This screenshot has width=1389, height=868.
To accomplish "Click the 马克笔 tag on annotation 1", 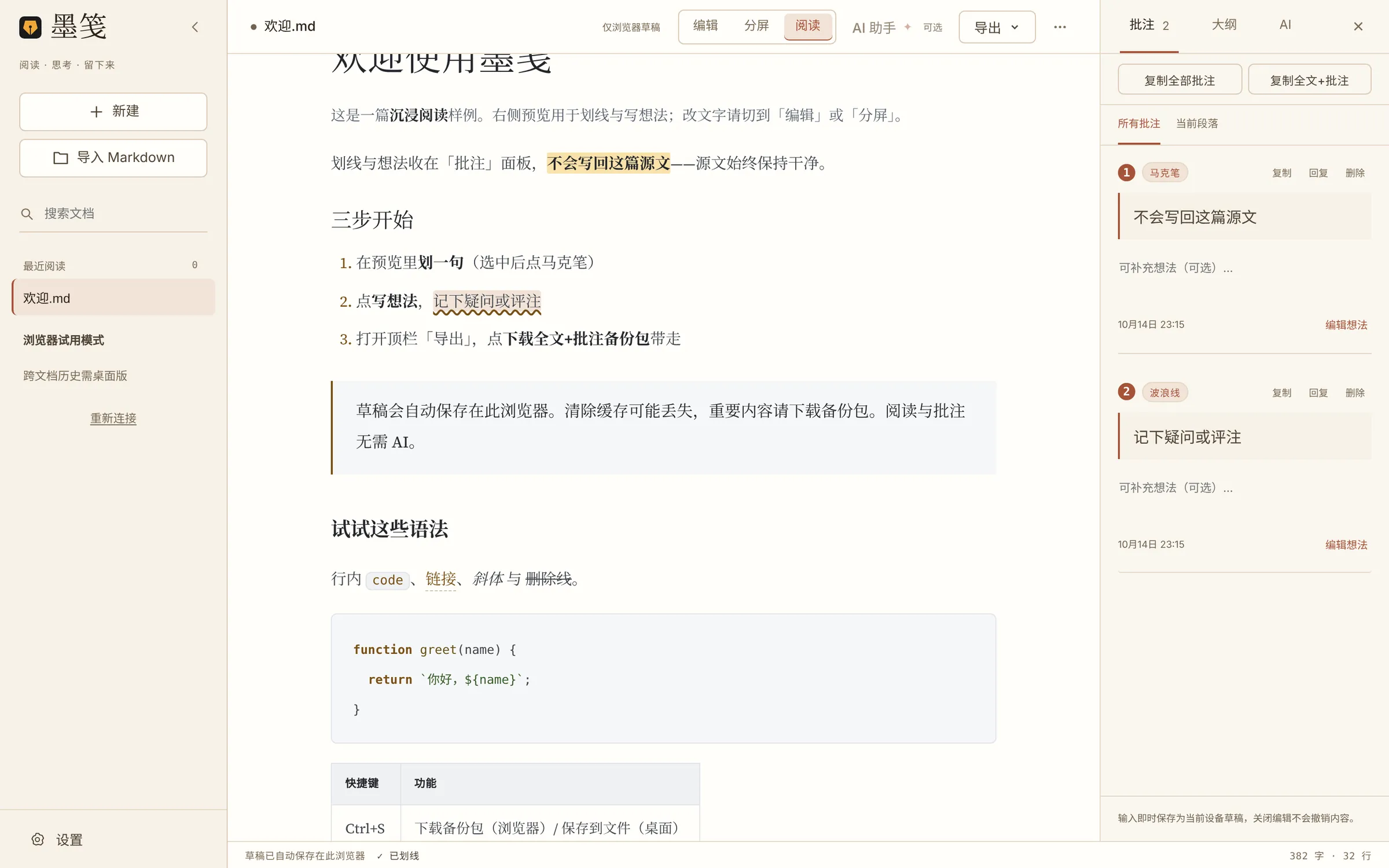I will point(1164,172).
